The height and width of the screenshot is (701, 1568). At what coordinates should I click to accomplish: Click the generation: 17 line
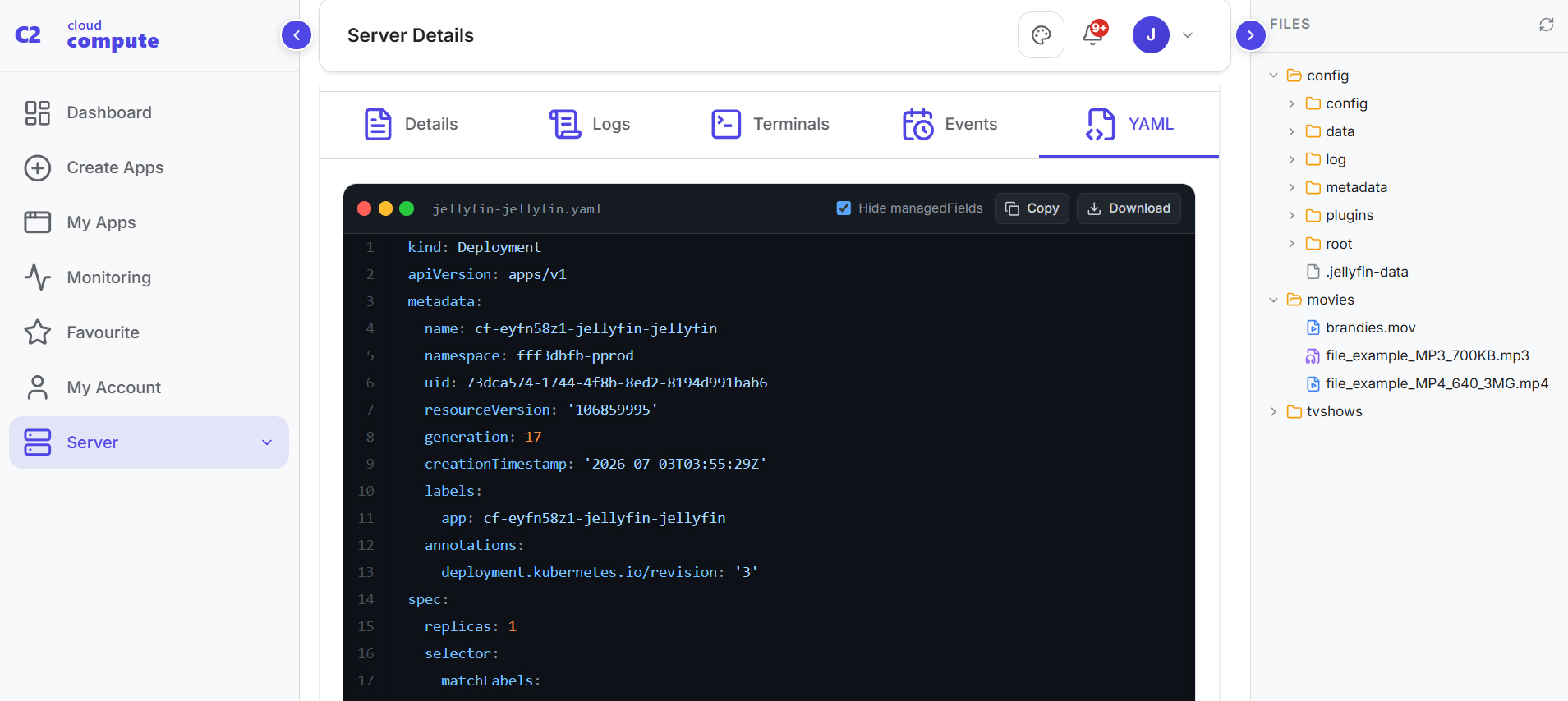pyautogui.click(x=483, y=437)
